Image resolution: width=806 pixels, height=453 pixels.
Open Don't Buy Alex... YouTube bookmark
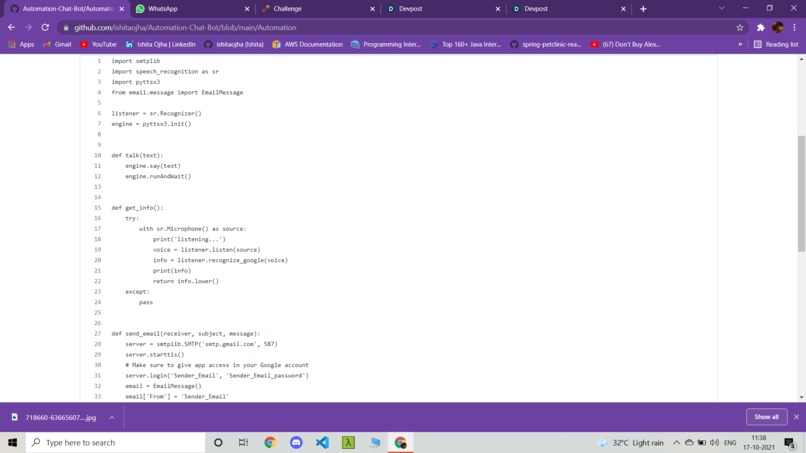pos(625,45)
